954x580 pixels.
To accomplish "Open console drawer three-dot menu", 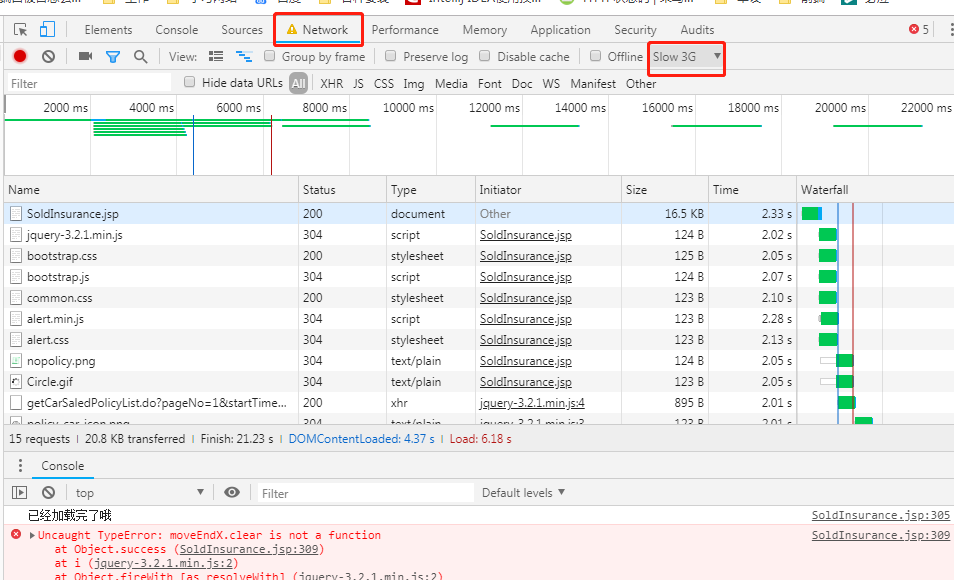I will (x=20, y=466).
